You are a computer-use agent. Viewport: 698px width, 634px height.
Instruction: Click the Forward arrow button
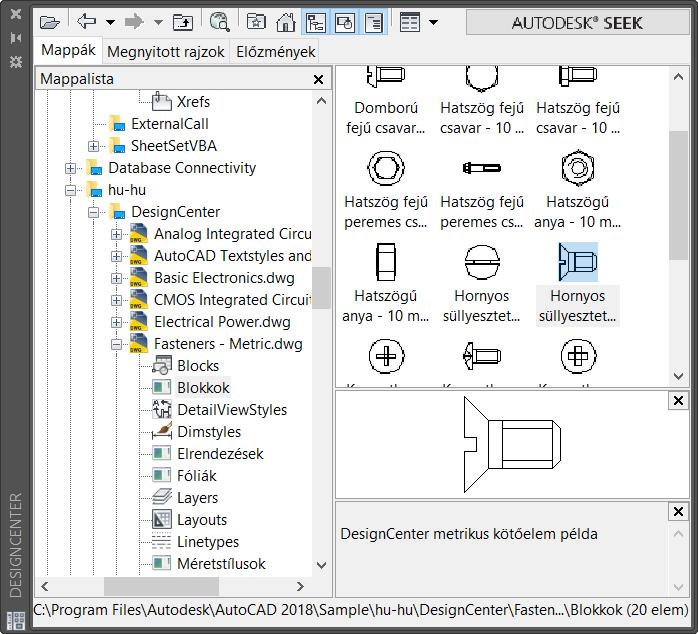coord(134,21)
